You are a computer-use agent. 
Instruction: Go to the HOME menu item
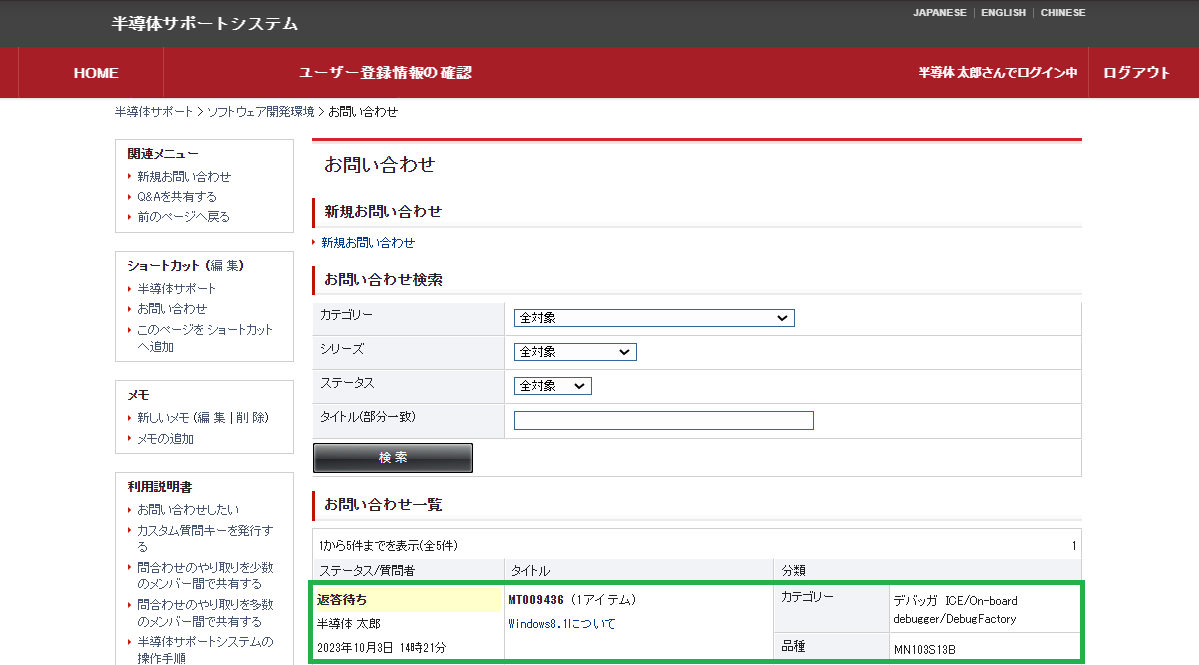[96, 73]
